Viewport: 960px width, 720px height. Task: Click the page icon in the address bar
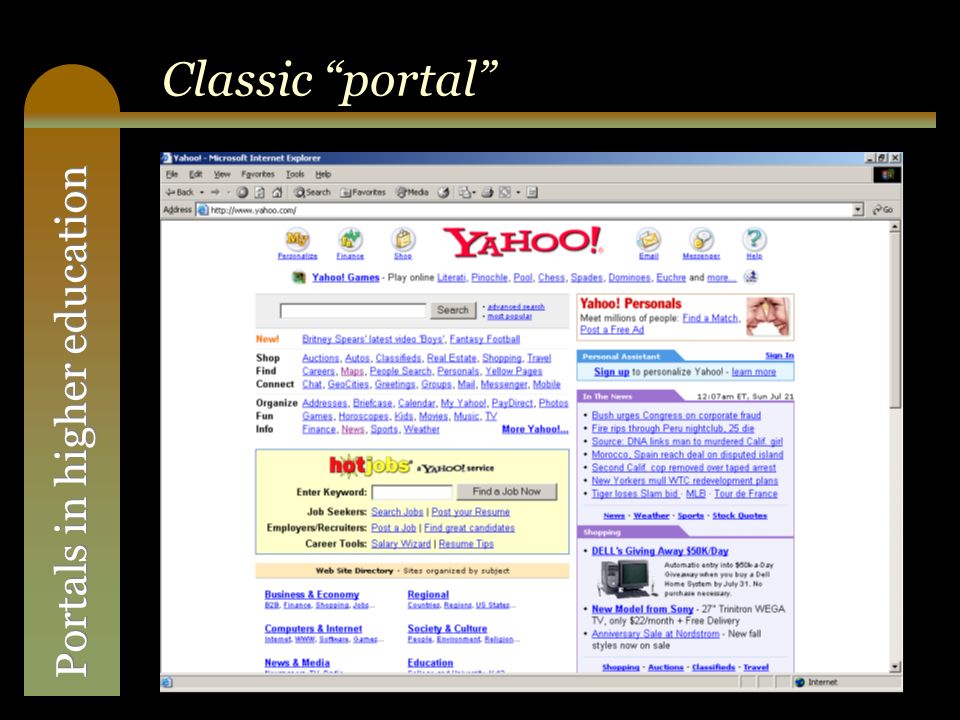click(203, 210)
